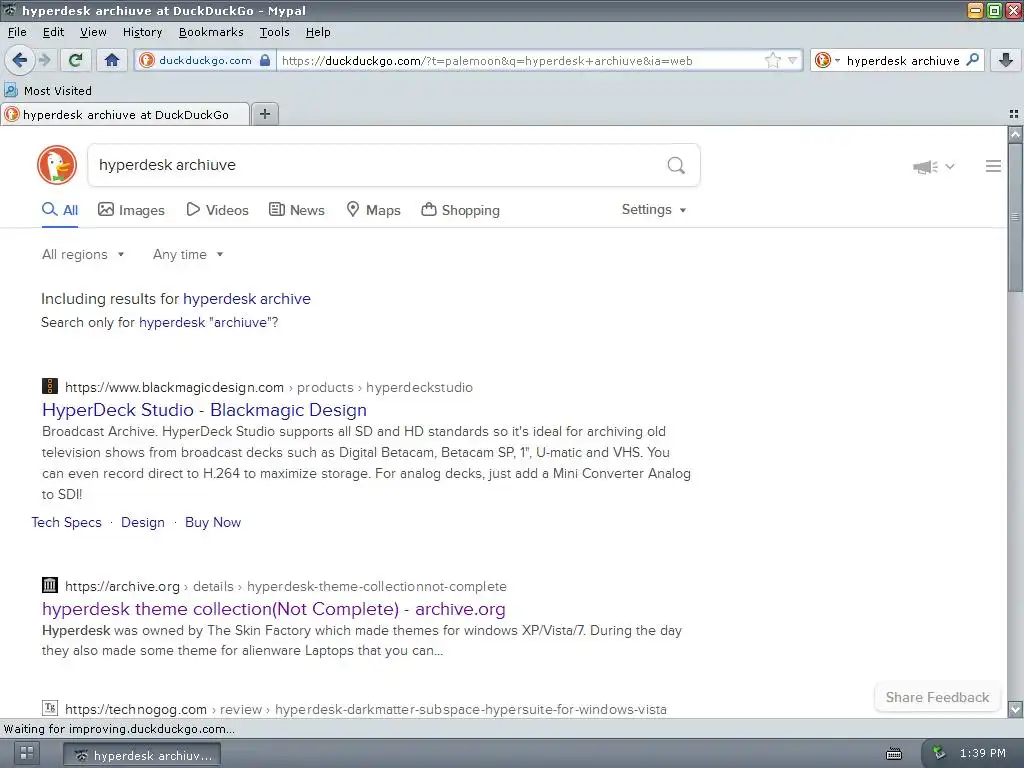Click the Blackmagic Design favicon
The height and width of the screenshot is (768, 1024).
pos(50,386)
